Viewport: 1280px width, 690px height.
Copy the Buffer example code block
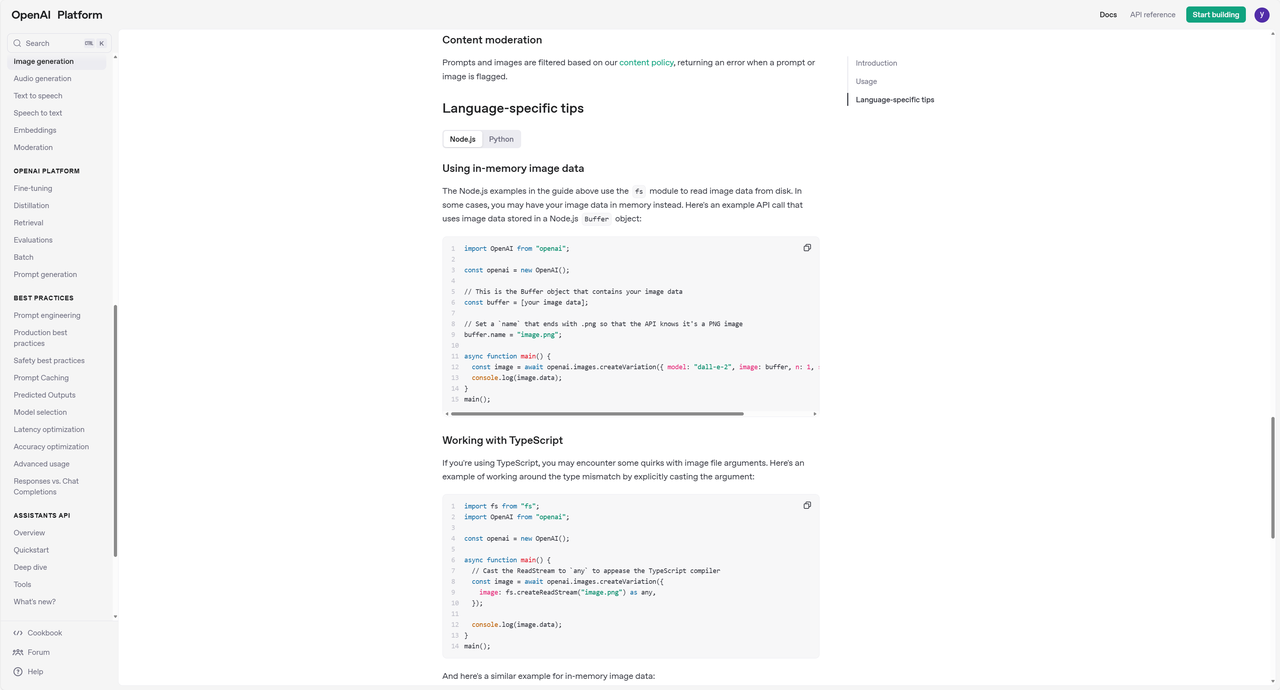[807, 248]
